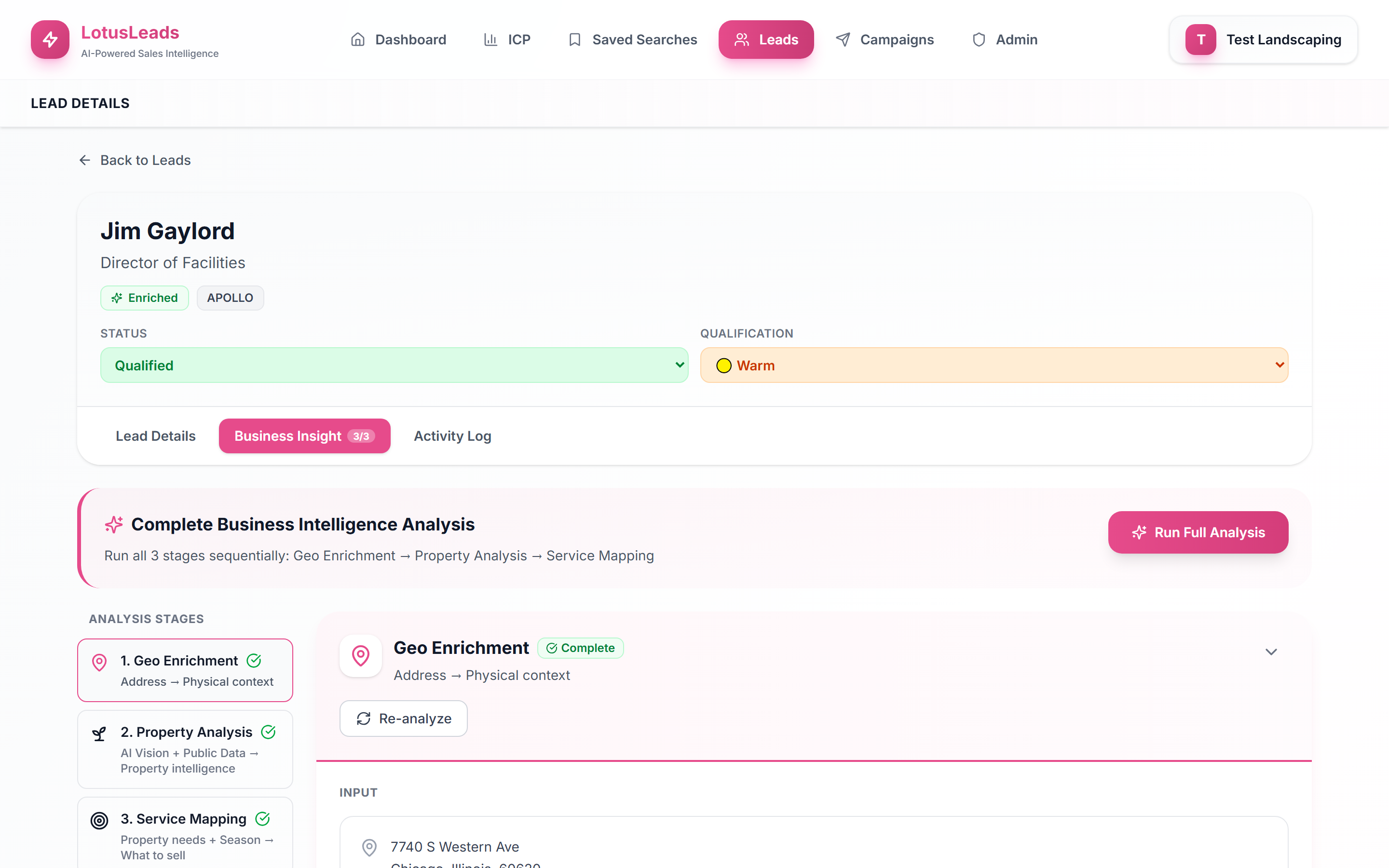Viewport: 1389px width, 868px height.
Task: Click the large pin icon in Geo Enrichment header
Action: point(360,656)
